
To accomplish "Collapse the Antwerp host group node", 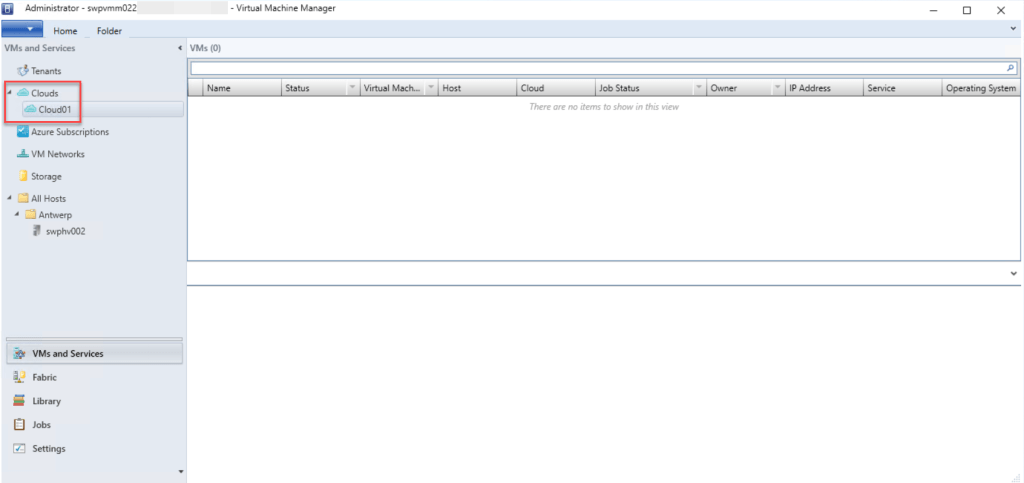I will pyautogui.click(x=17, y=214).
